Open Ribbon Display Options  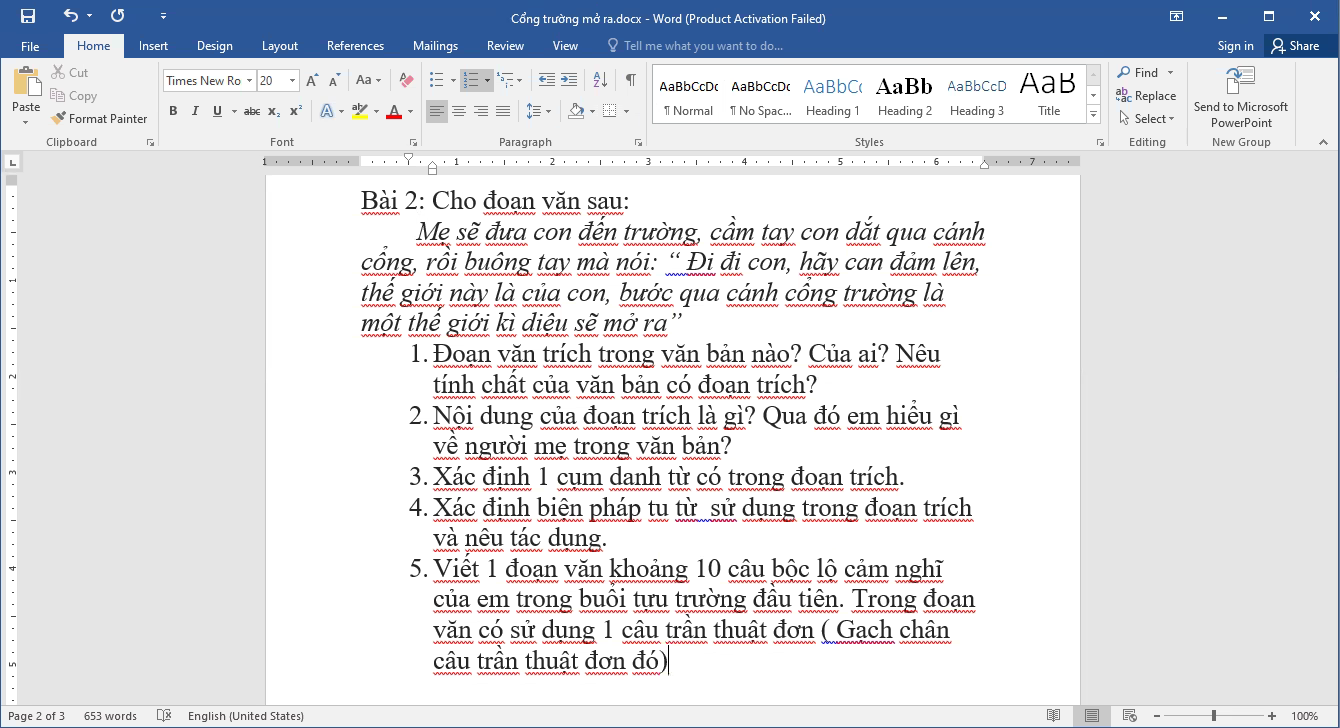pyautogui.click(x=1177, y=16)
